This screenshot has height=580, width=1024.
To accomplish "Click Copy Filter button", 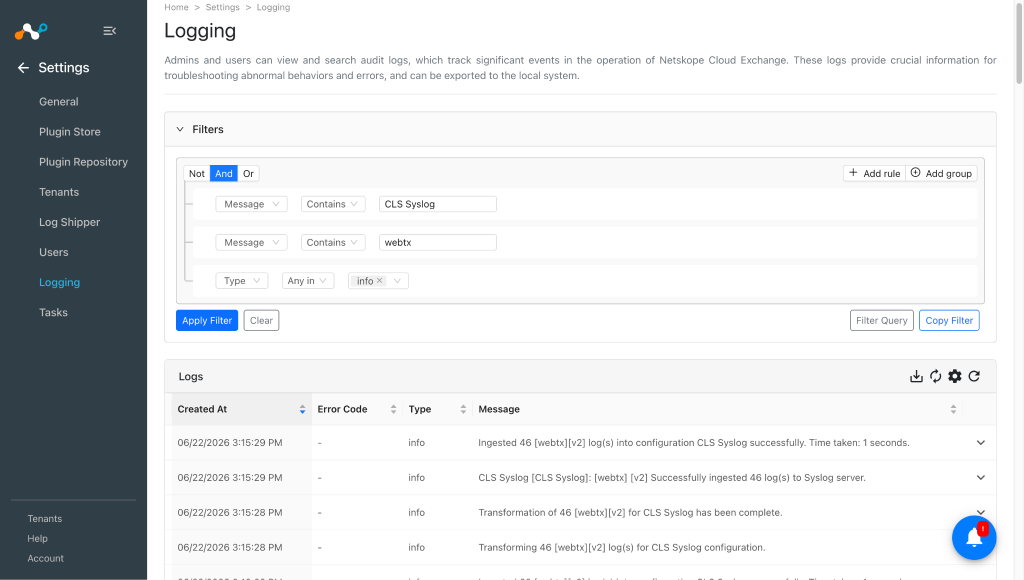I will (x=949, y=320).
